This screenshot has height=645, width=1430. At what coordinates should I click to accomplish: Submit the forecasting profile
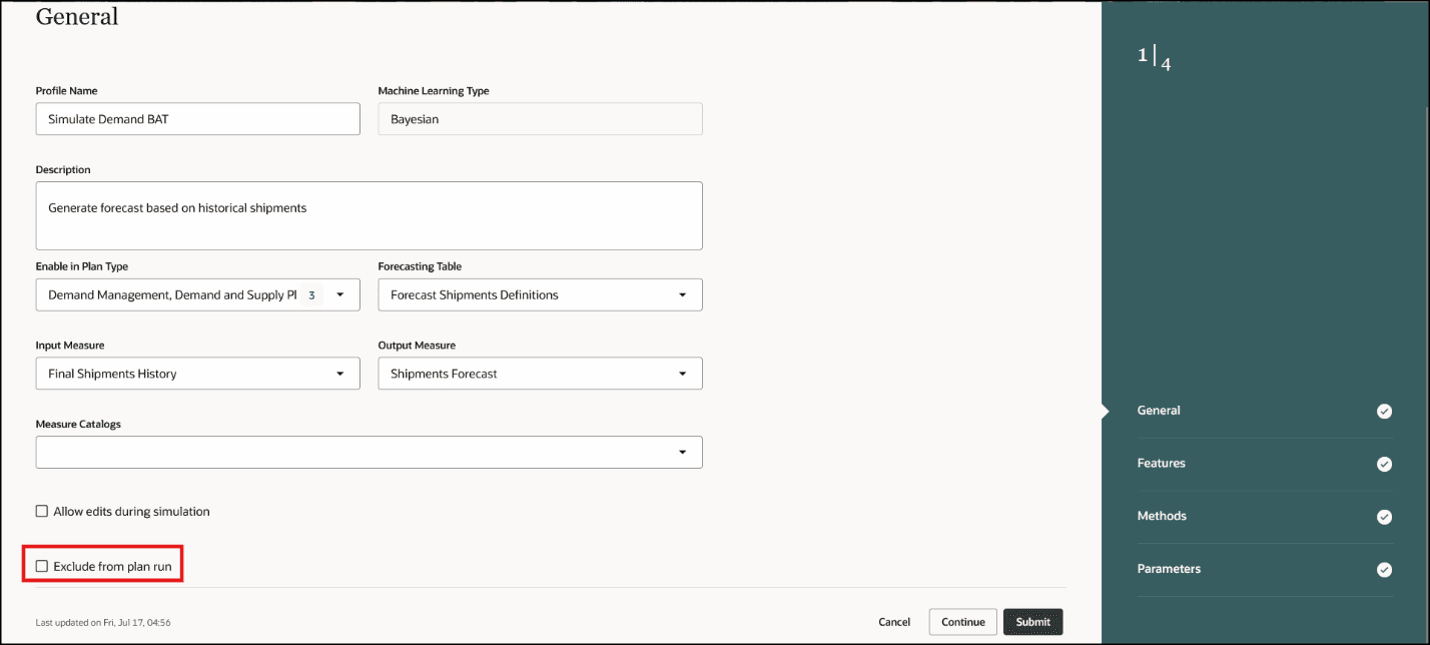point(1033,622)
